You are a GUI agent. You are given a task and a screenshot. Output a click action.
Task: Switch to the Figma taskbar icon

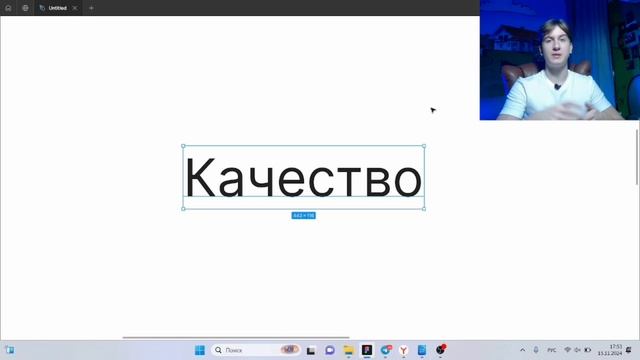point(367,350)
